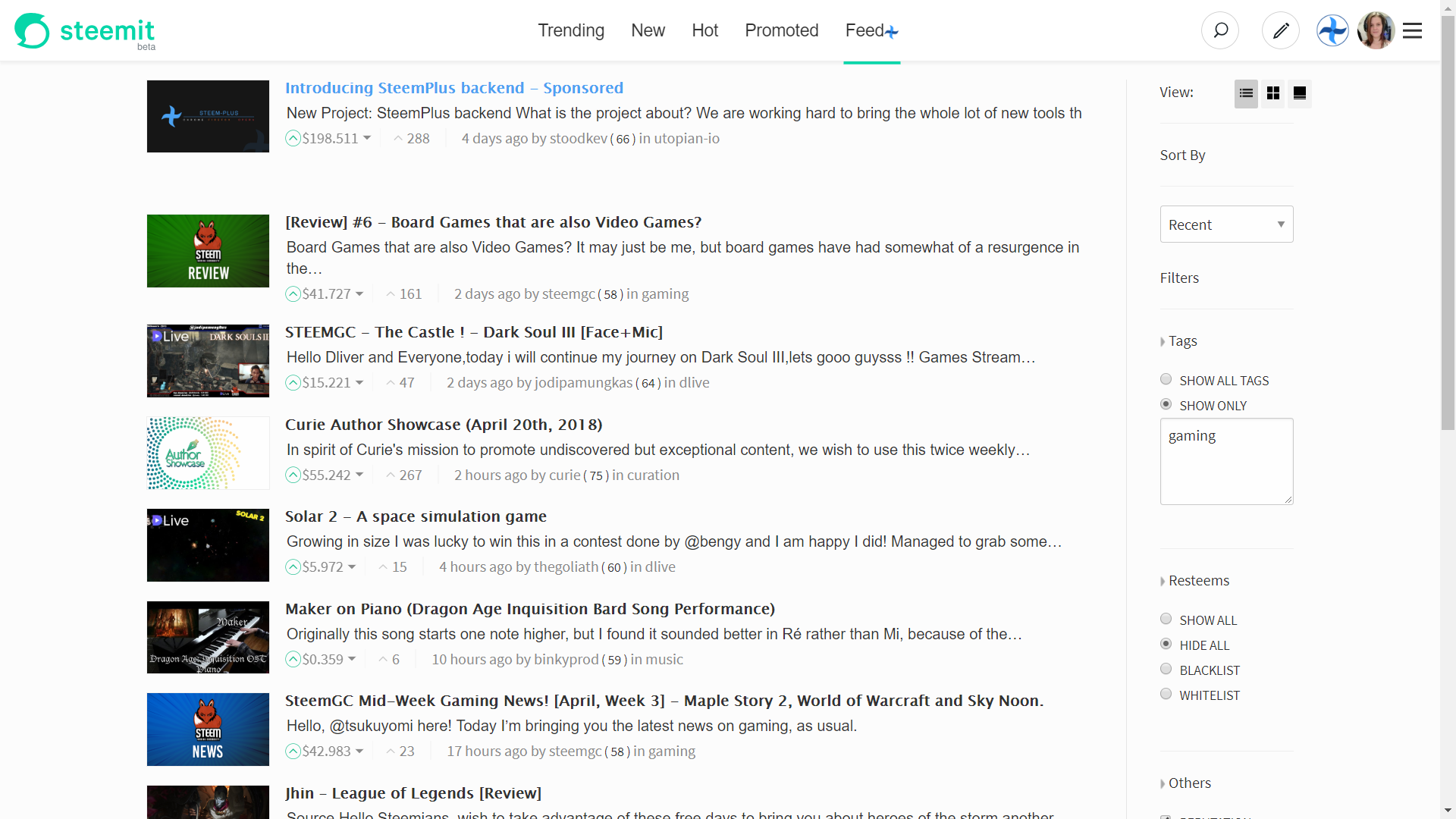The image size is (1456, 819).
Task: Go to the Promoted tab
Action: click(782, 30)
